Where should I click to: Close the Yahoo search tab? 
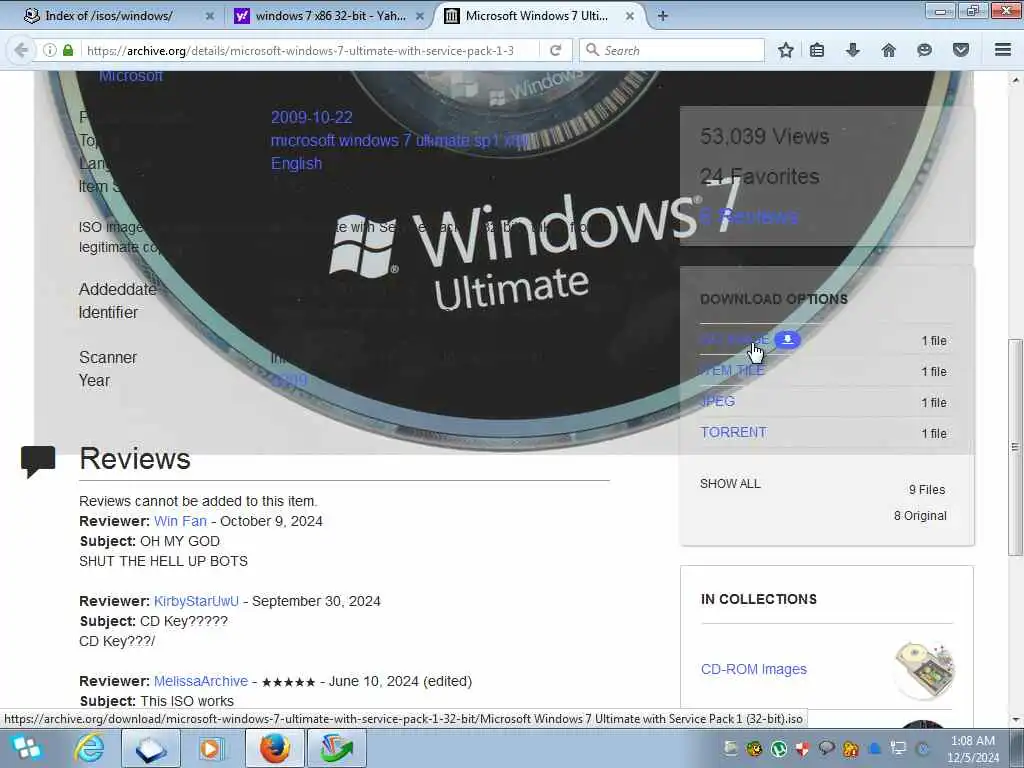pos(420,16)
